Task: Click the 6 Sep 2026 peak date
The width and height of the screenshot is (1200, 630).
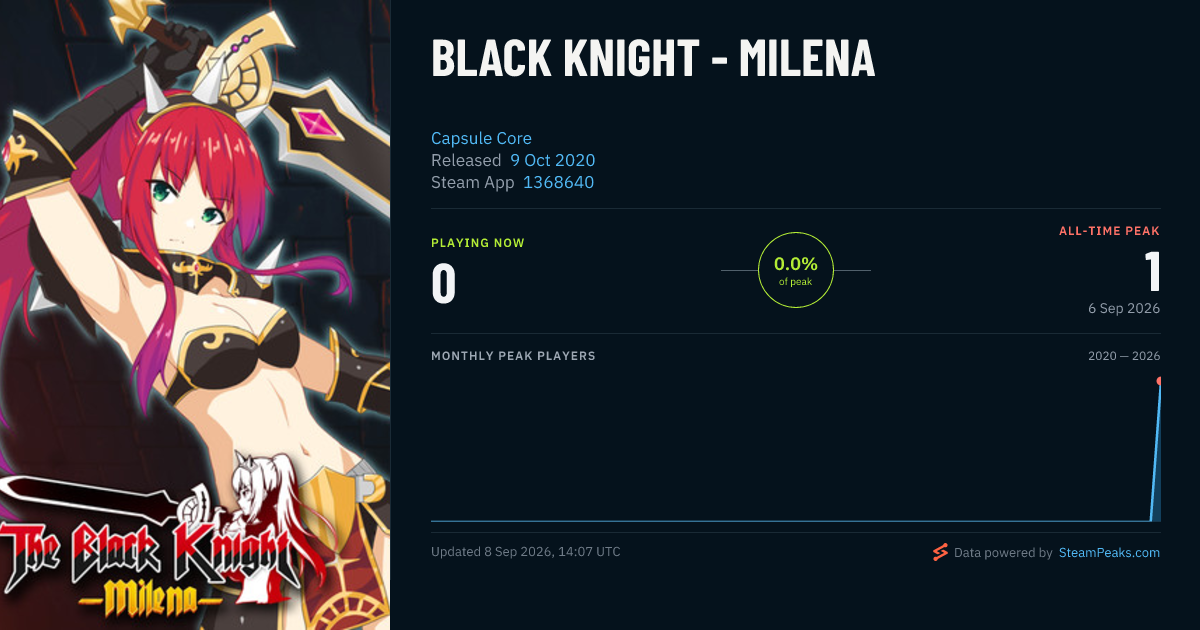Action: [1124, 308]
